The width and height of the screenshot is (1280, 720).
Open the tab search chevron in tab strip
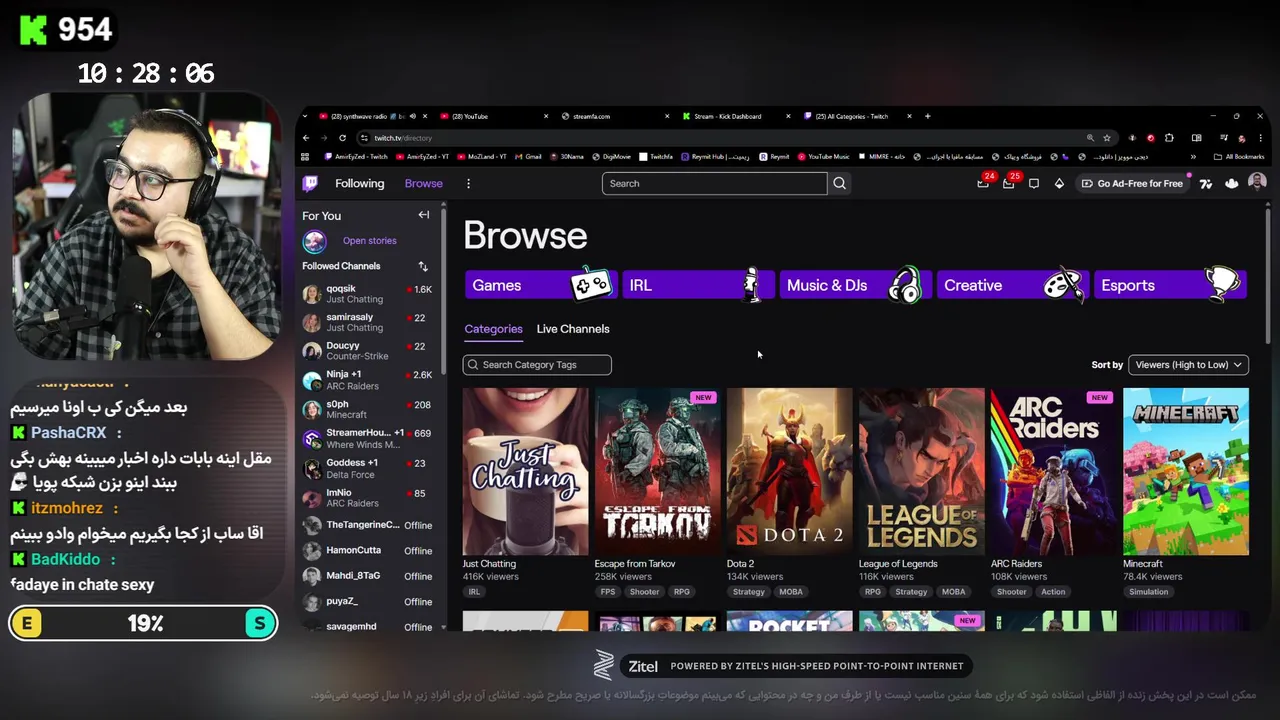(305, 116)
